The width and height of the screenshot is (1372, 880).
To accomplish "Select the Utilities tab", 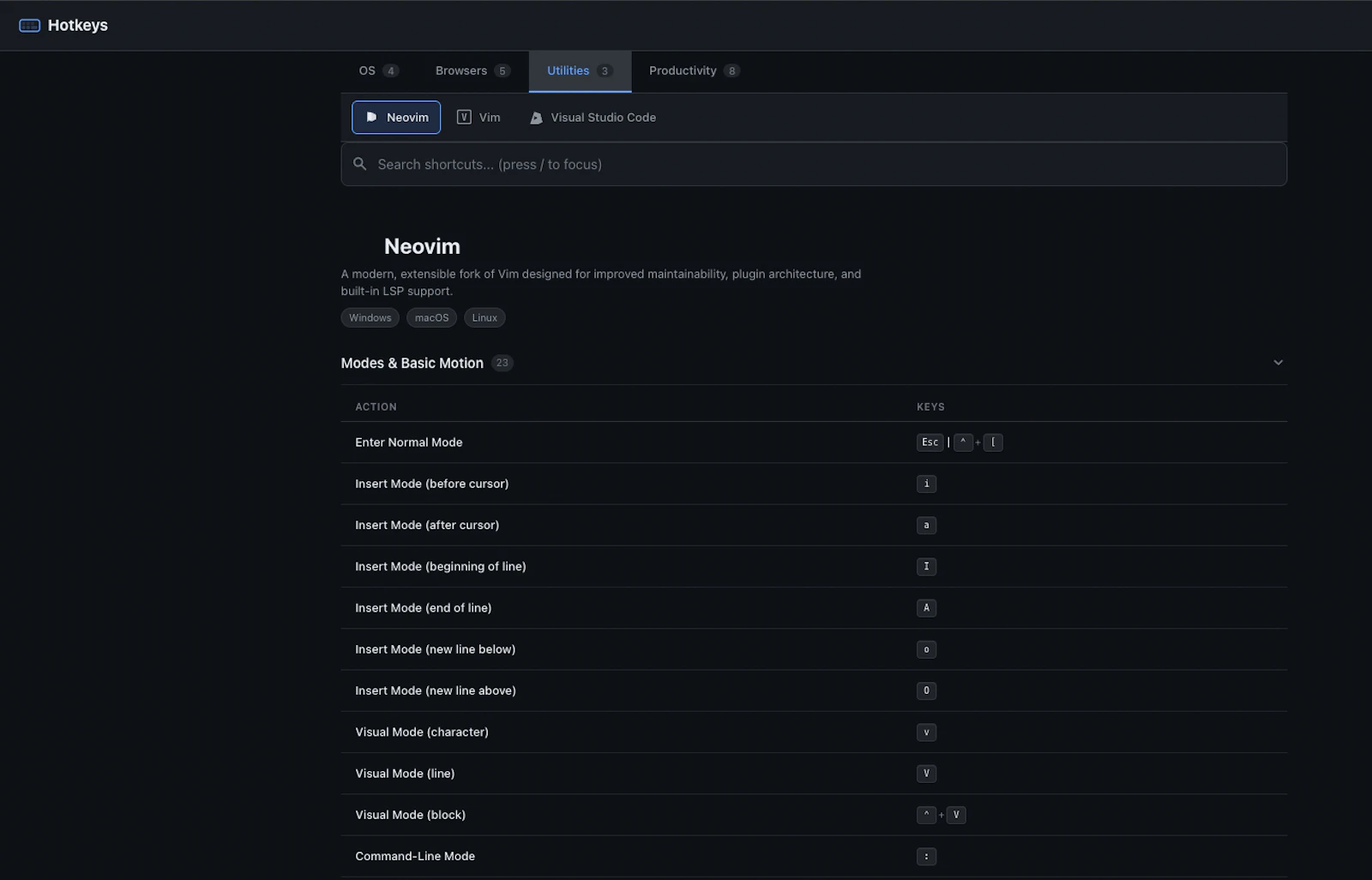I will [x=580, y=71].
